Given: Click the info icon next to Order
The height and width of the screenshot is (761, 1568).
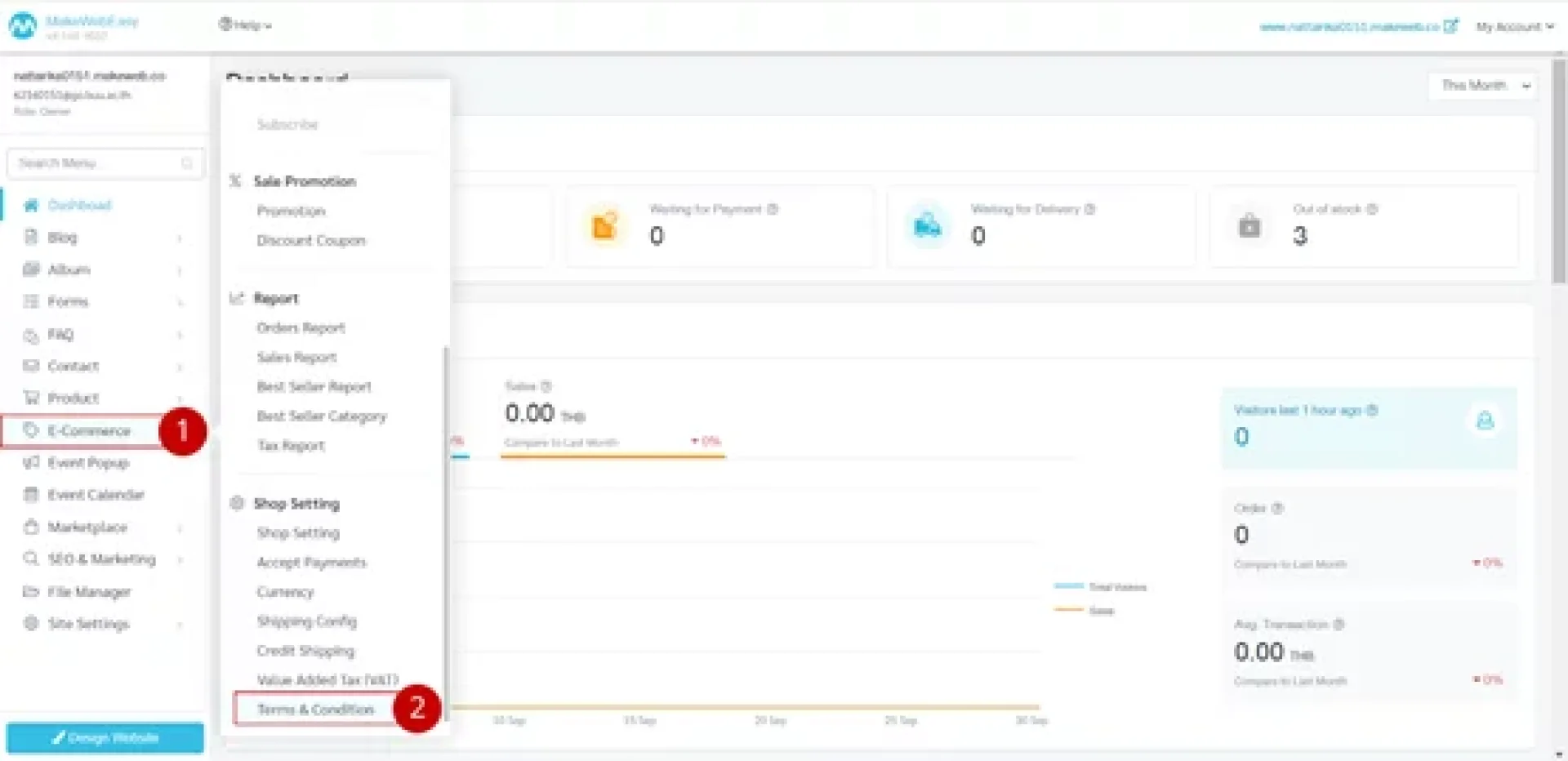Looking at the screenshot, I should (1277, 508).
